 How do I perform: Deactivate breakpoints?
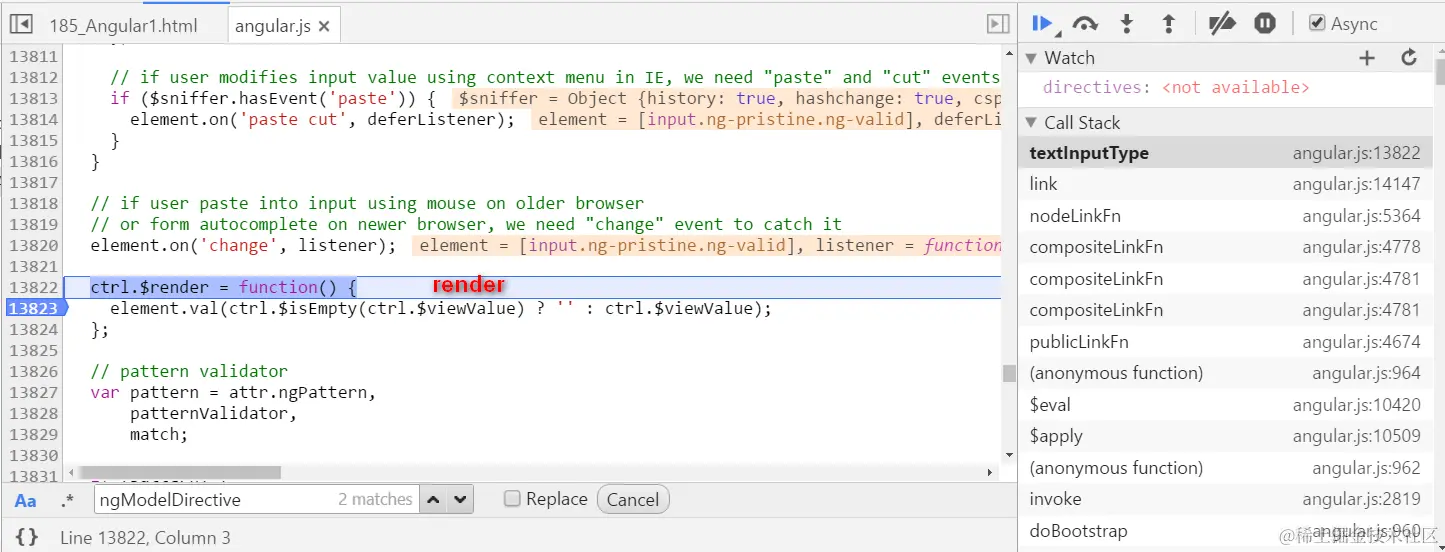click(x=1222, y=24)
